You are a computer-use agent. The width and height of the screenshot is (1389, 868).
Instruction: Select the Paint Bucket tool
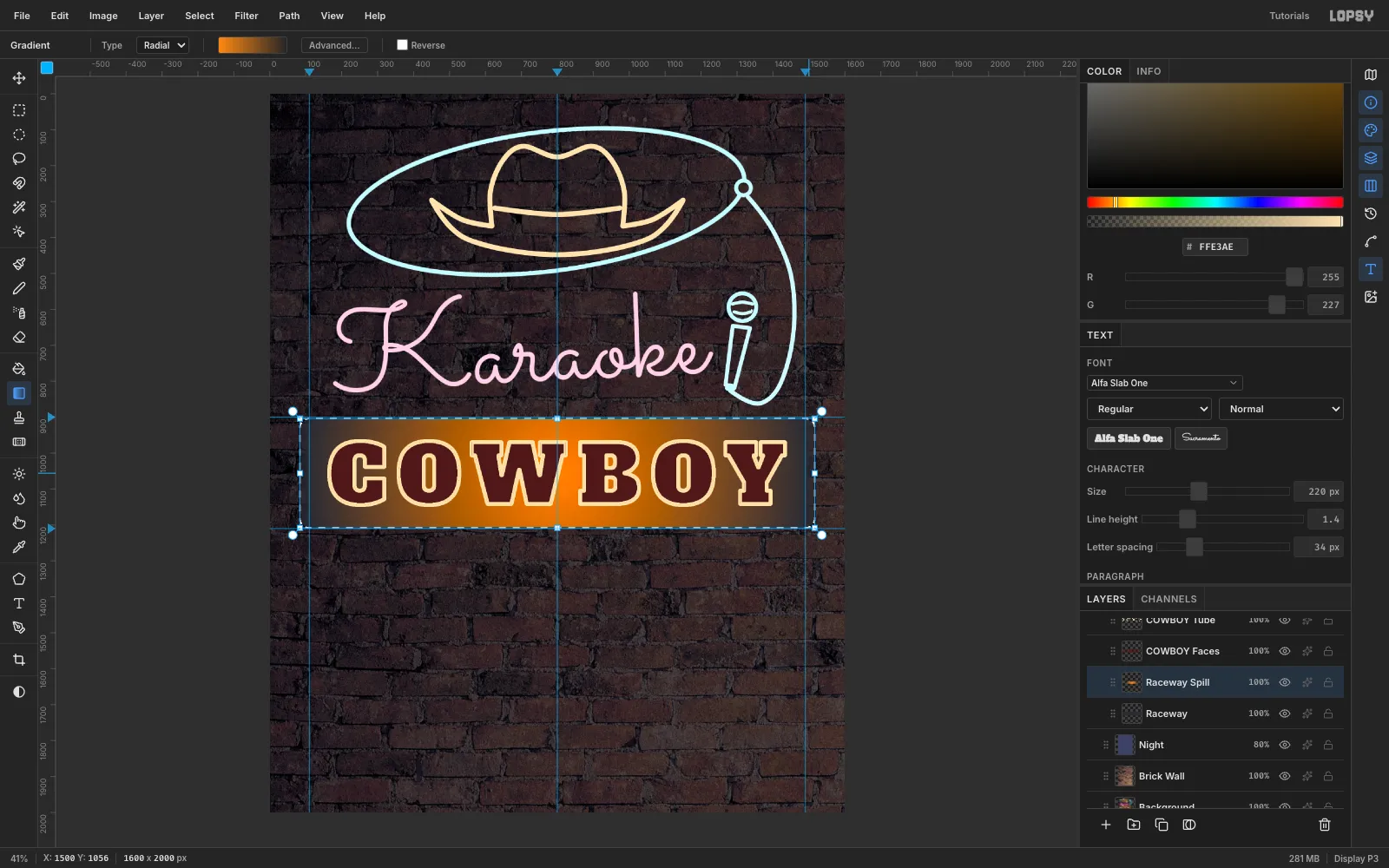pos(18,369)
